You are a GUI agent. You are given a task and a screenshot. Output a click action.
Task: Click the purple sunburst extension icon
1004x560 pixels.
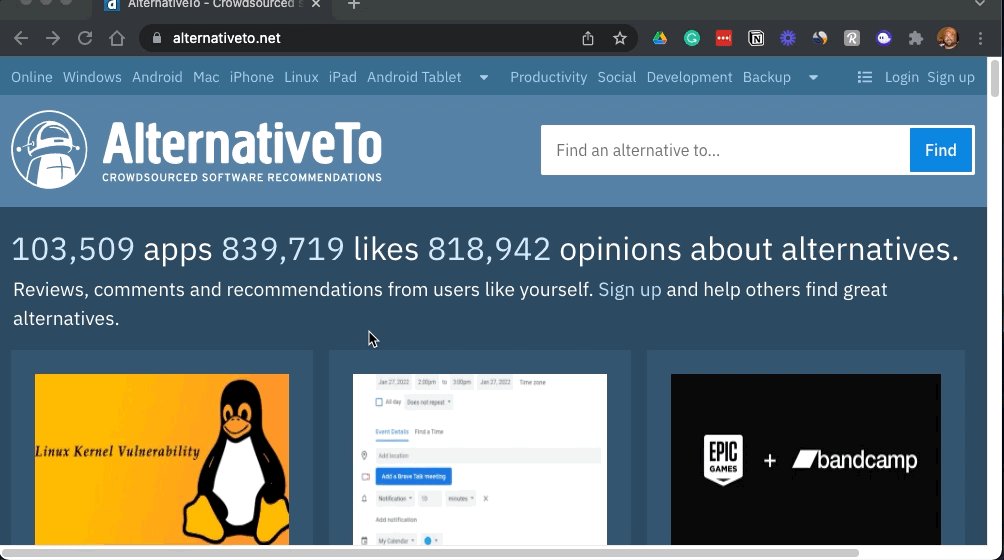point(788,38)
